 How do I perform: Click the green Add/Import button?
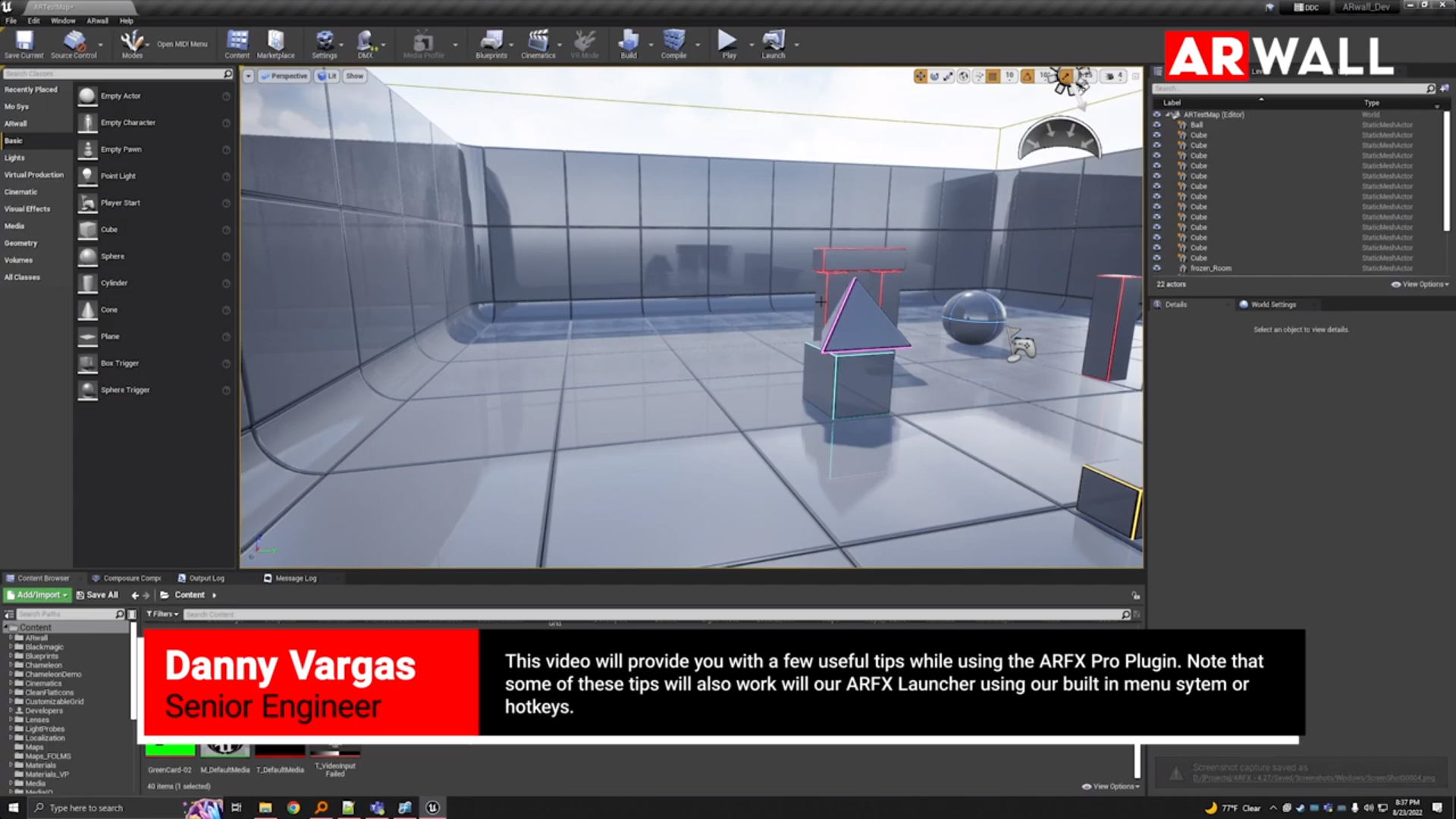click(36, 595)
